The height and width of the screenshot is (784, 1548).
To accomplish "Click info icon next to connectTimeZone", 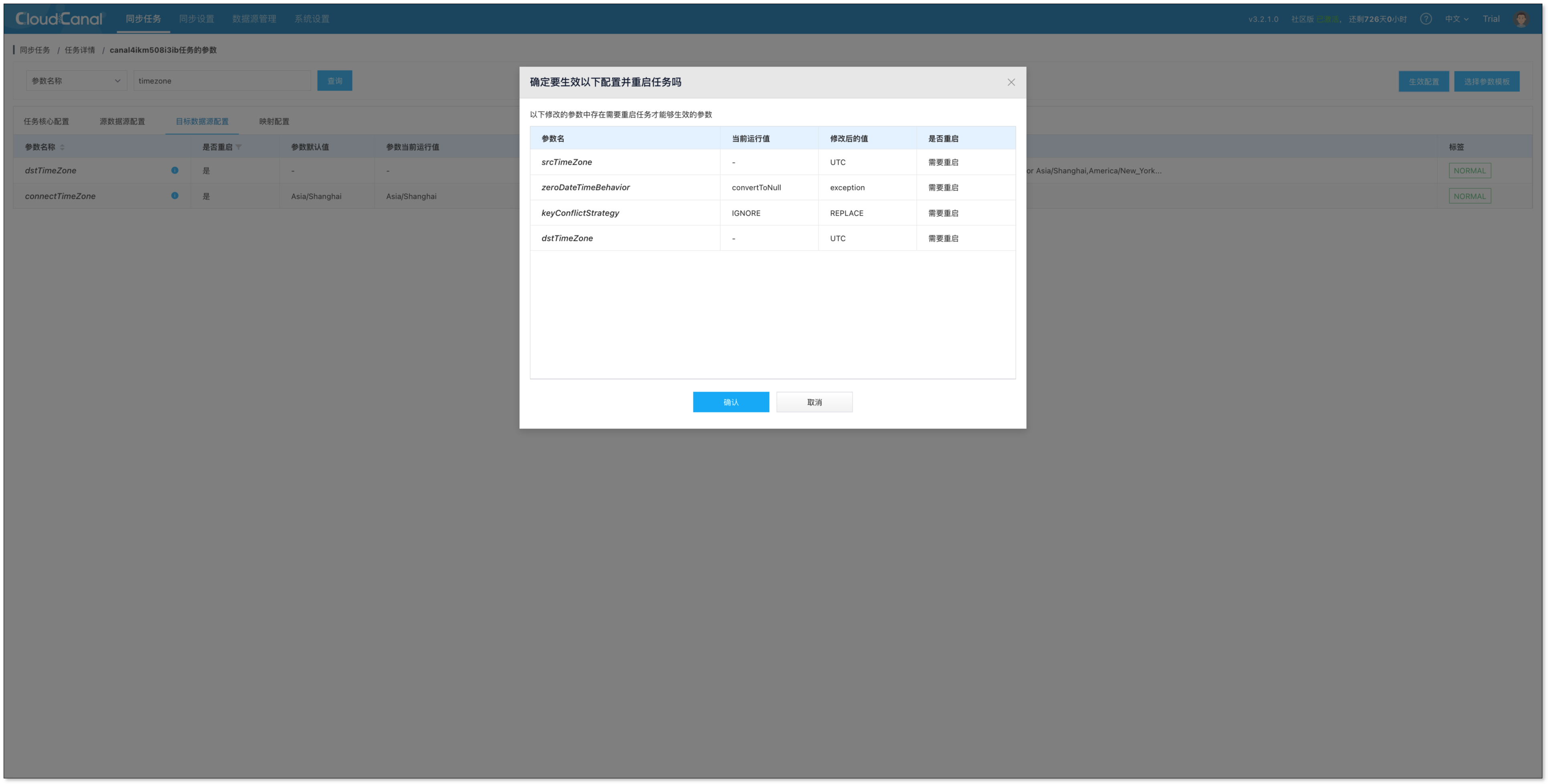I will click(x=175, y=196).
